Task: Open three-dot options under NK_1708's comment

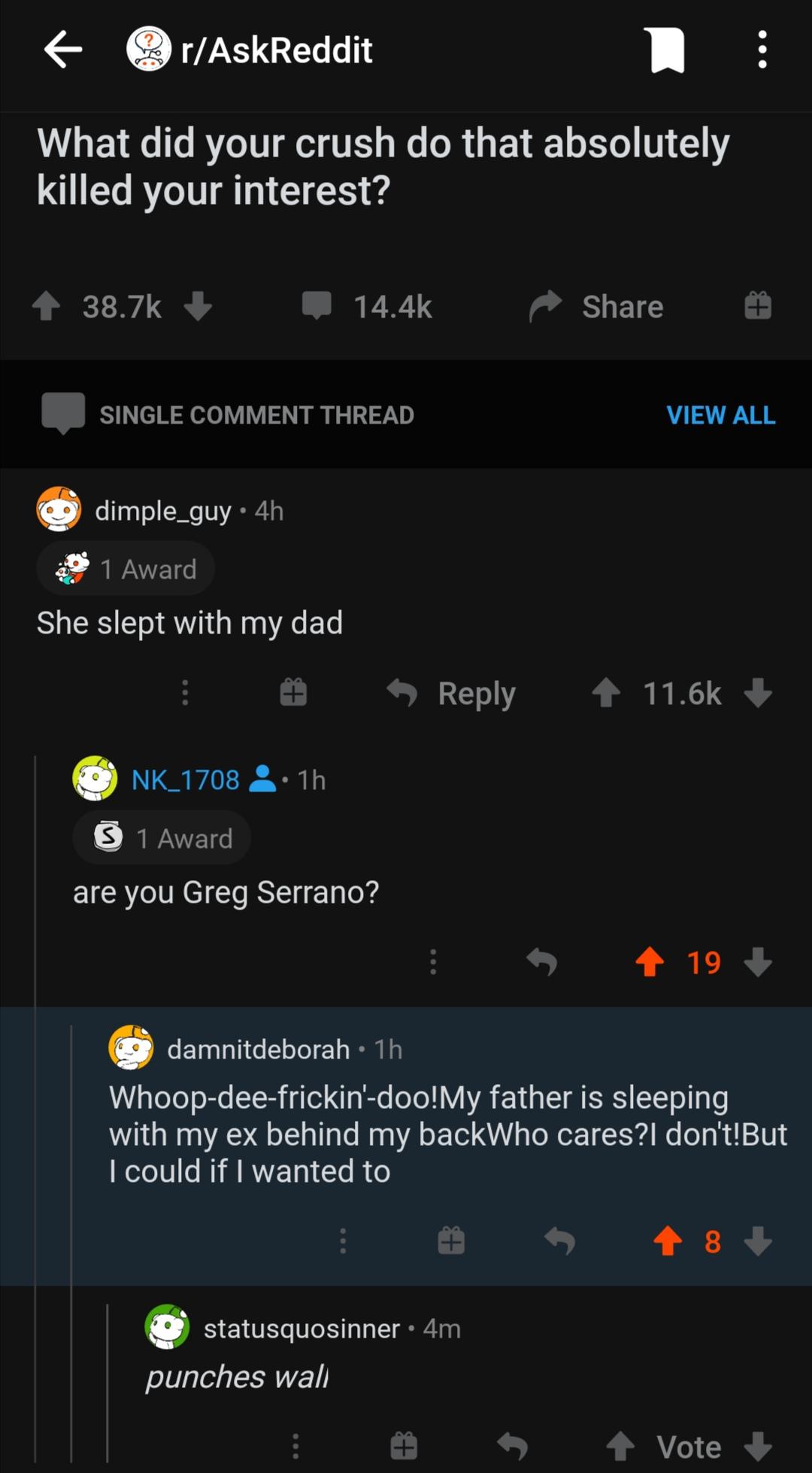Action: [x=433, y=961]
